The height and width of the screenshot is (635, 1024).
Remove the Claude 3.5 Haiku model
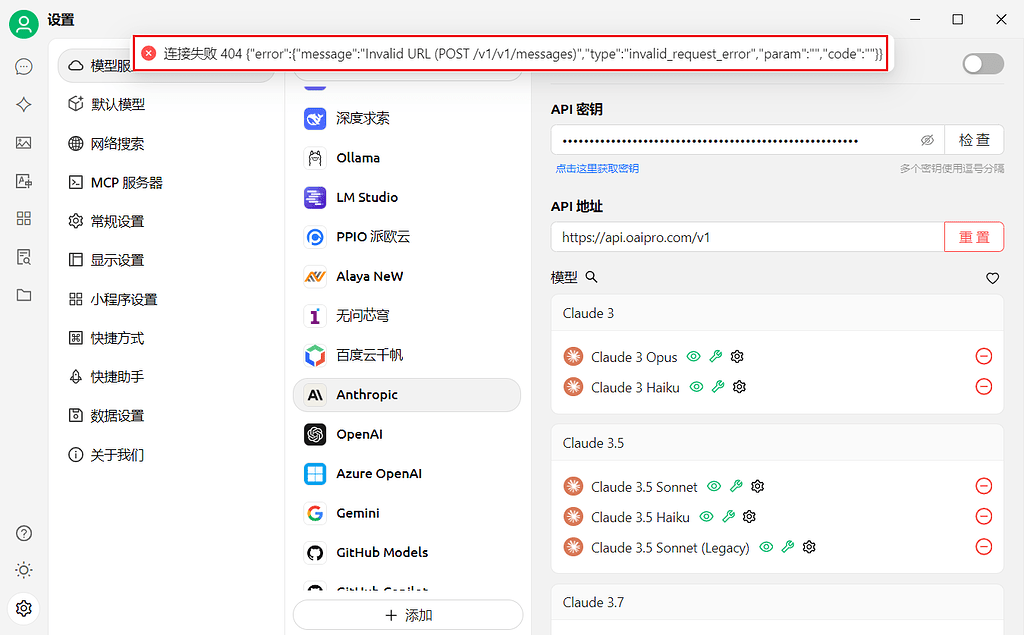tap(984, 517)
